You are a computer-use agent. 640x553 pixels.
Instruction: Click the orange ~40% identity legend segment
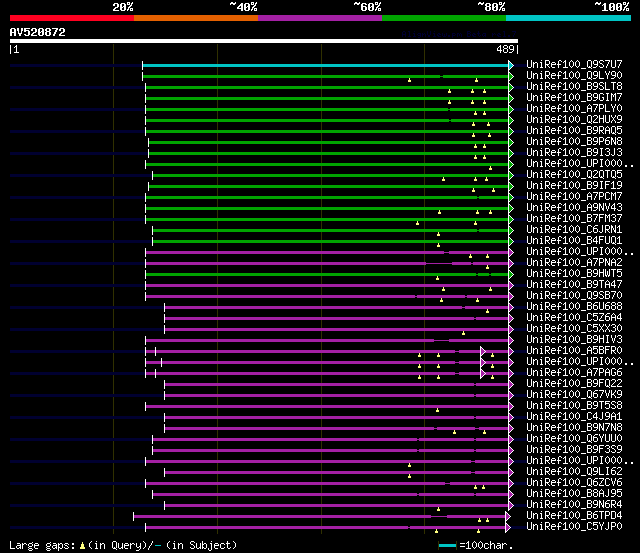[x=196, y=18]
